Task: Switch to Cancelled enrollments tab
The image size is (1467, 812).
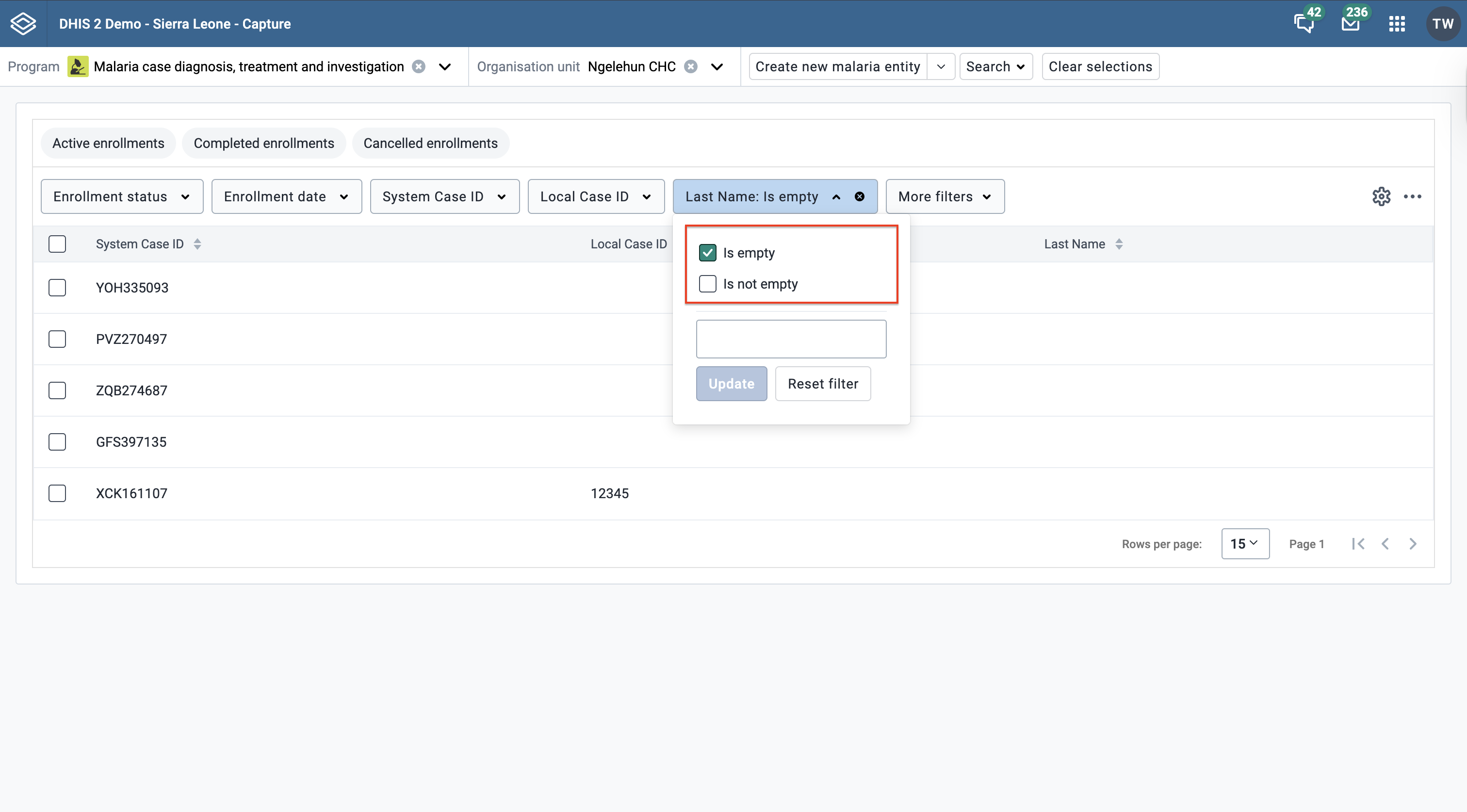Action: click(x=430, y=143)
